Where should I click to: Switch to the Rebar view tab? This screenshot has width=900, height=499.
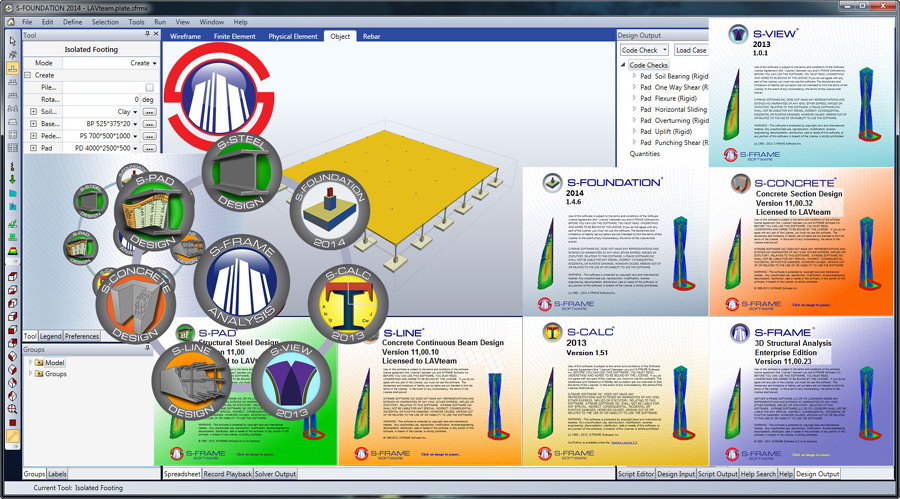pos(371,36)
